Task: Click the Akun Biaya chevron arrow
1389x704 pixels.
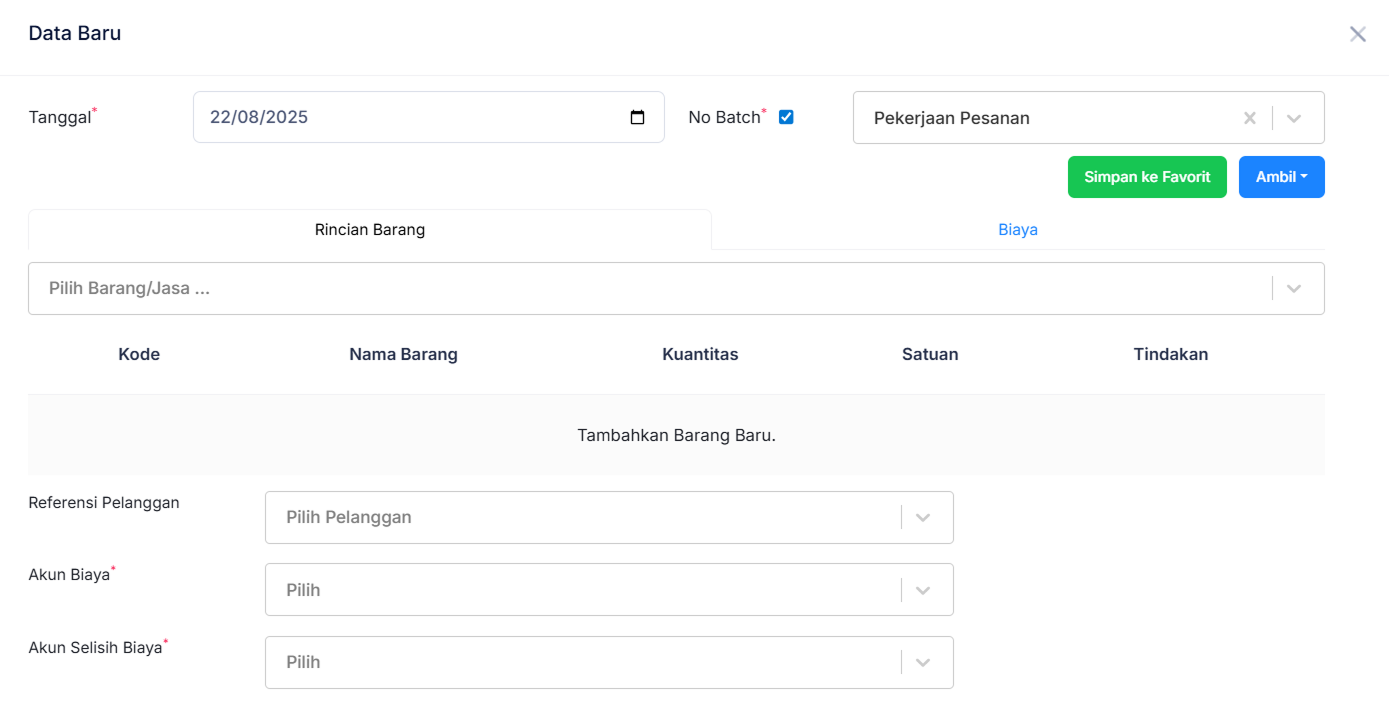Action: pyautogui.click(x=923, y=590)
